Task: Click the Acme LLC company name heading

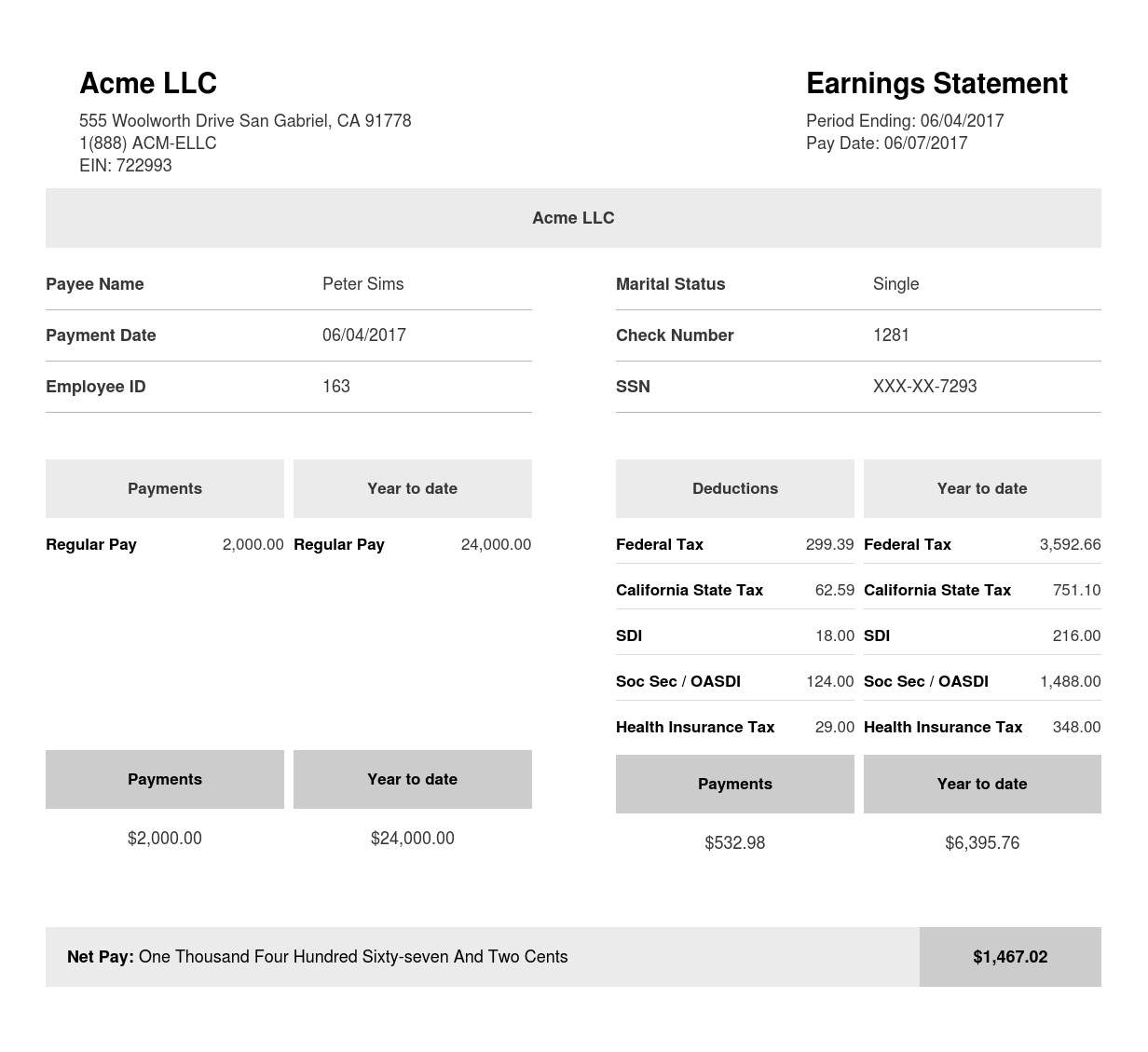Action: click(148, 83)
